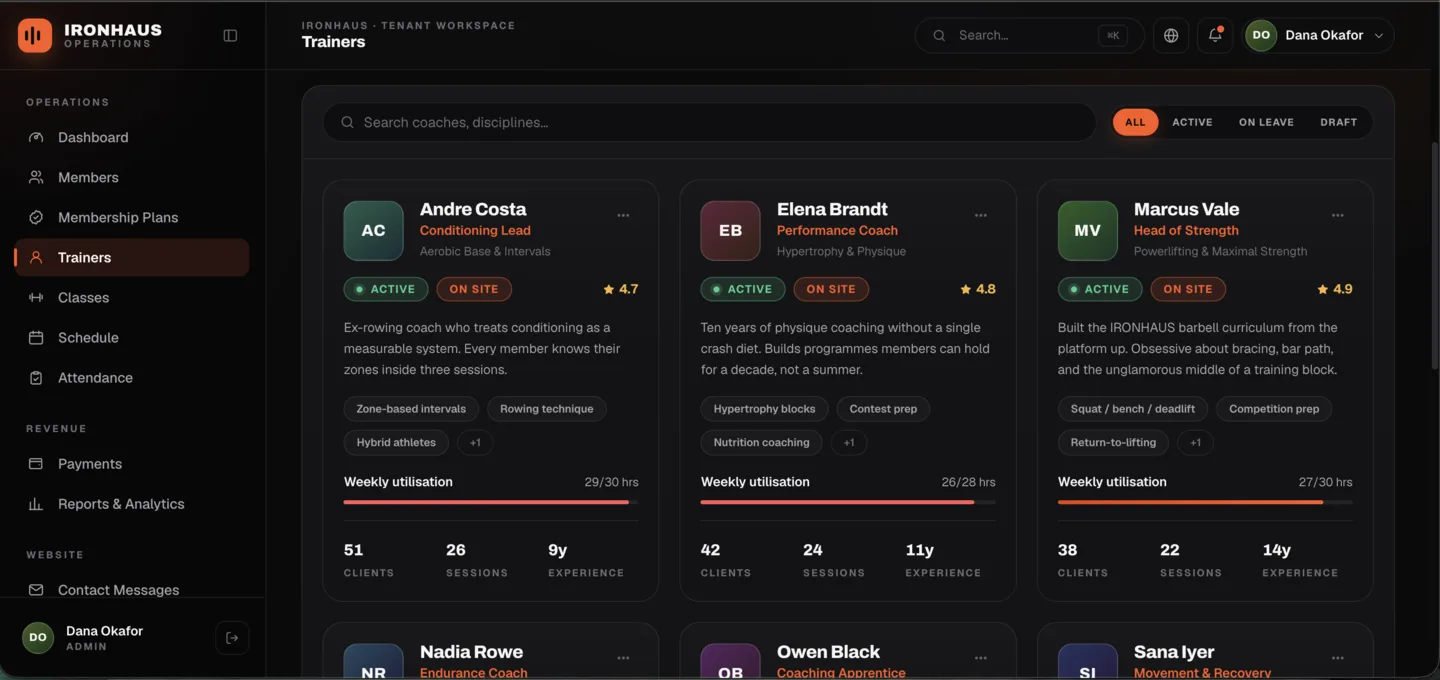Open Elena Brandt card options menu
The height and width of the screenshot is (680, 1440).
[981, 215]
